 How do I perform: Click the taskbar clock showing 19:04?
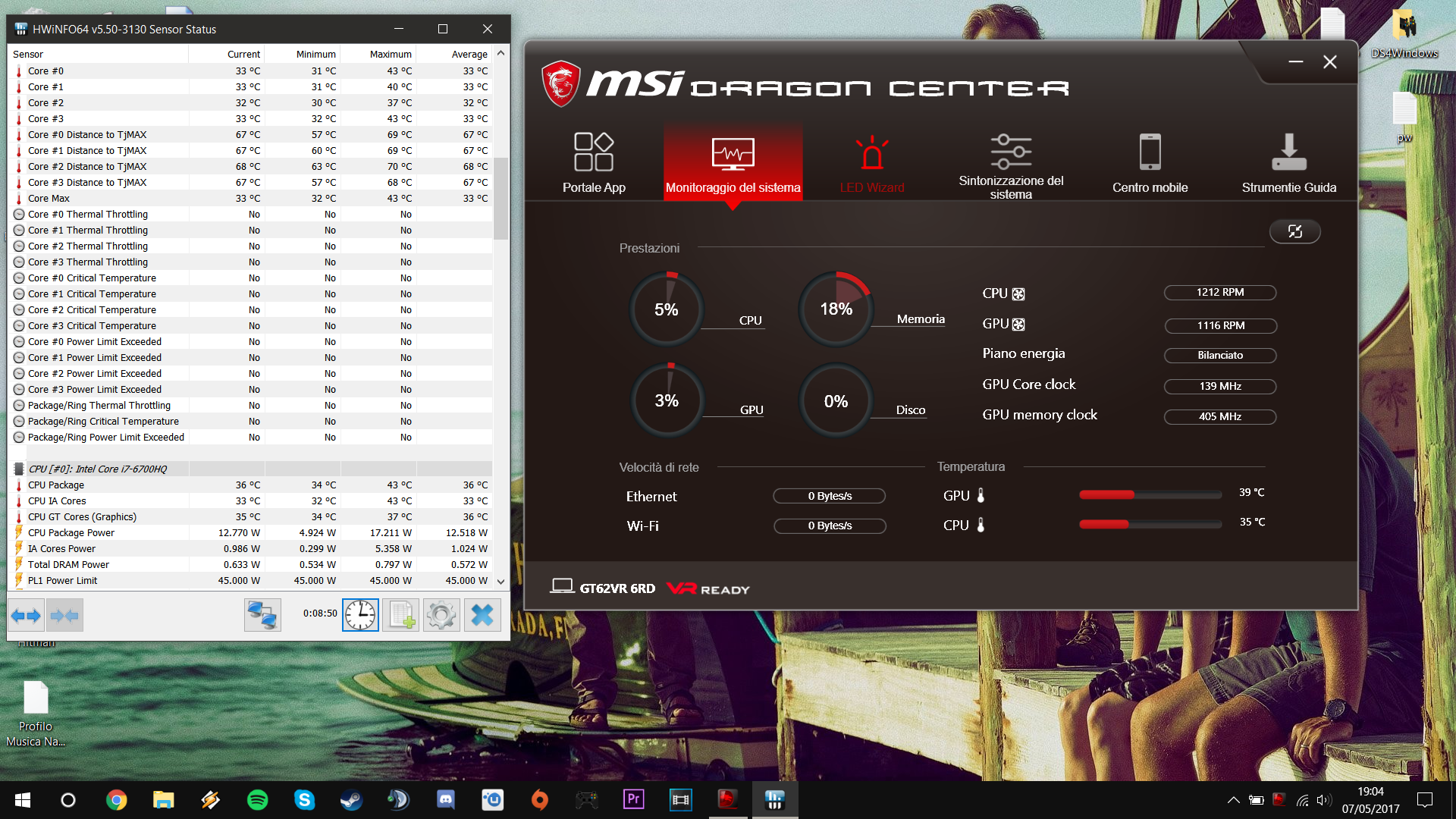click(x=1370, y=800)
